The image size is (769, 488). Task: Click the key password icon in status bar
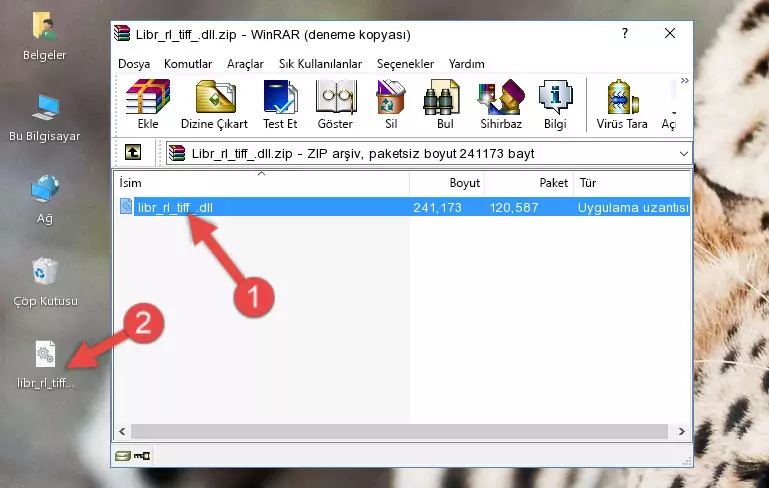(142, 456)
